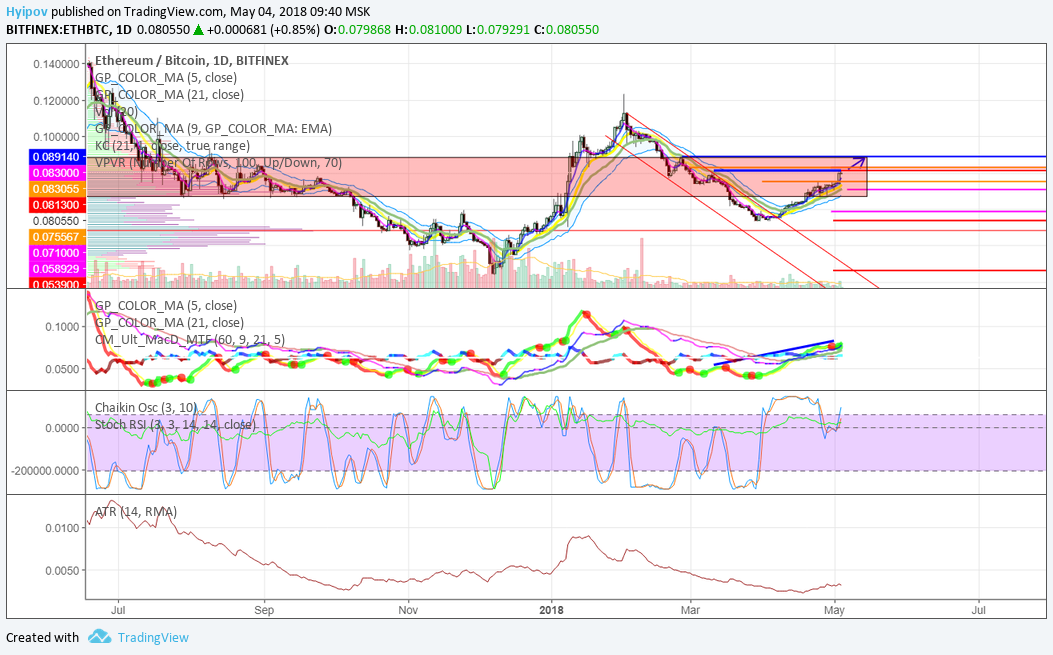Select the CM_Ult_MacD_MTF indicator legend
Screen dimensions: 1053x655
click(190, 340)
